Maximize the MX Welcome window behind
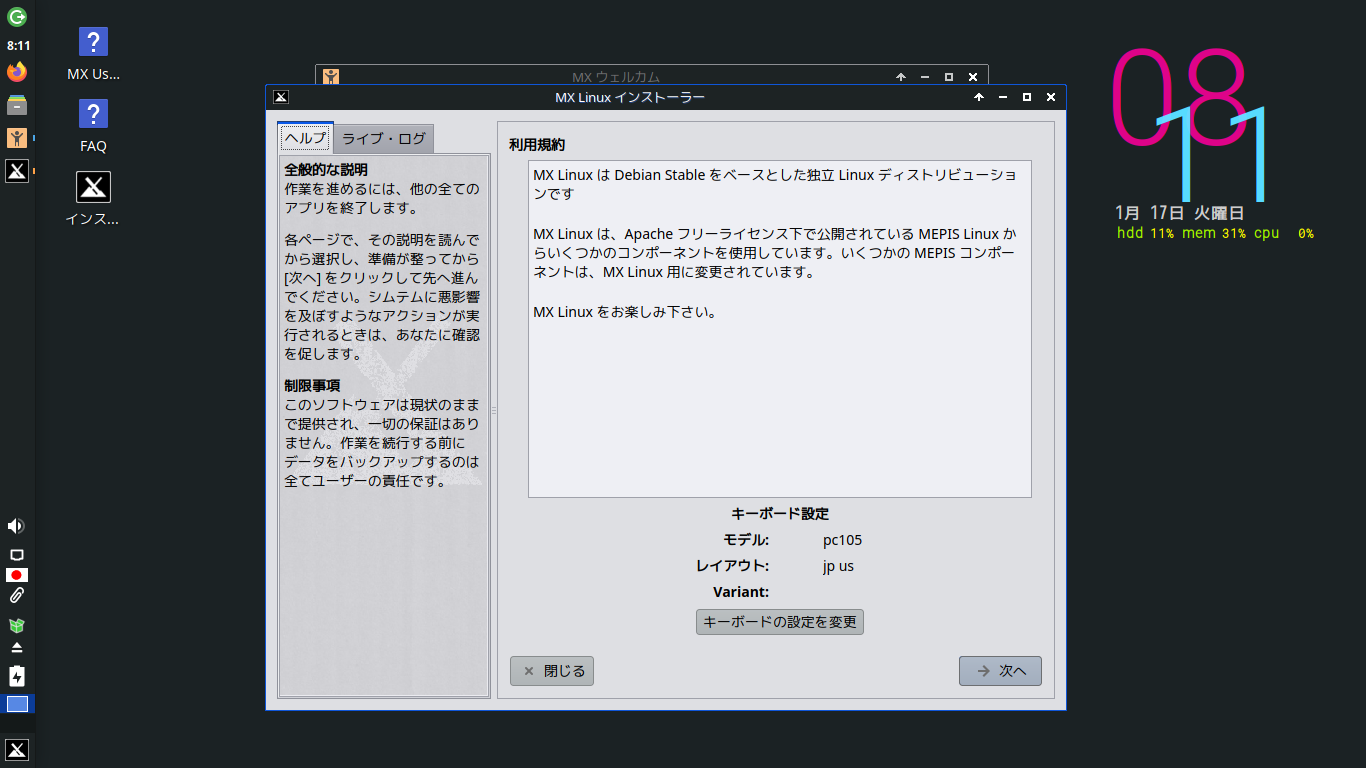The height and width of the screenshot is (768, 1366). (949, 76)
